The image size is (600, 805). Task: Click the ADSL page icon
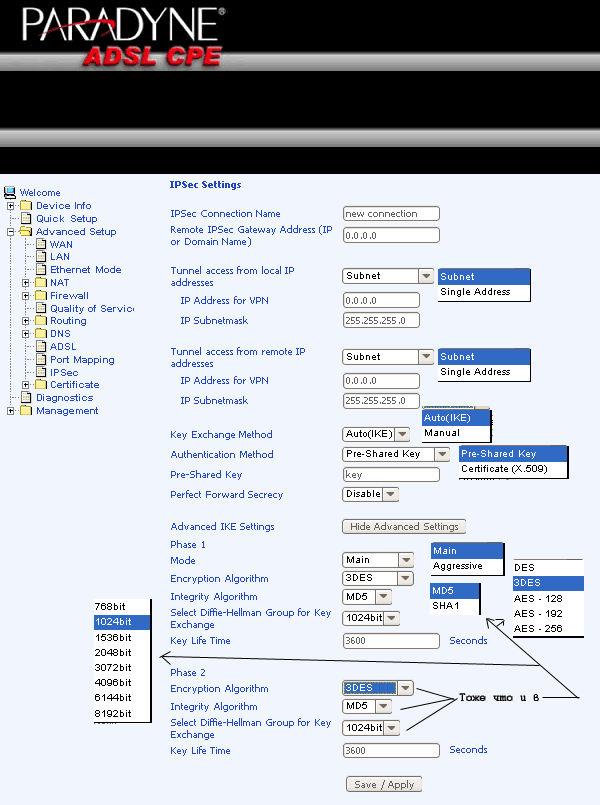pos(42,346)
